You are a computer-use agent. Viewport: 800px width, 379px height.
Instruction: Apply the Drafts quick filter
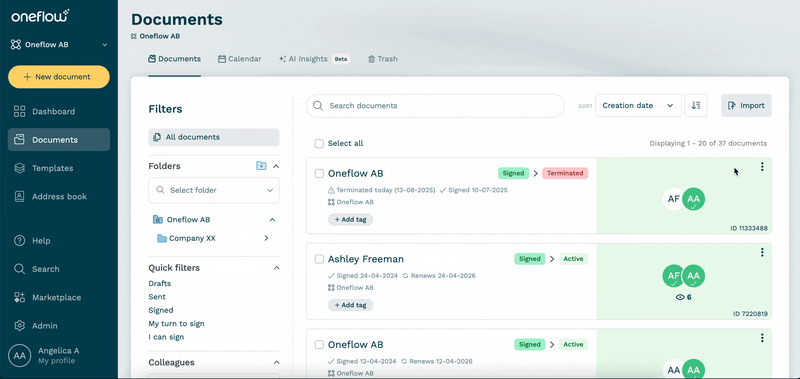(160, 284)
